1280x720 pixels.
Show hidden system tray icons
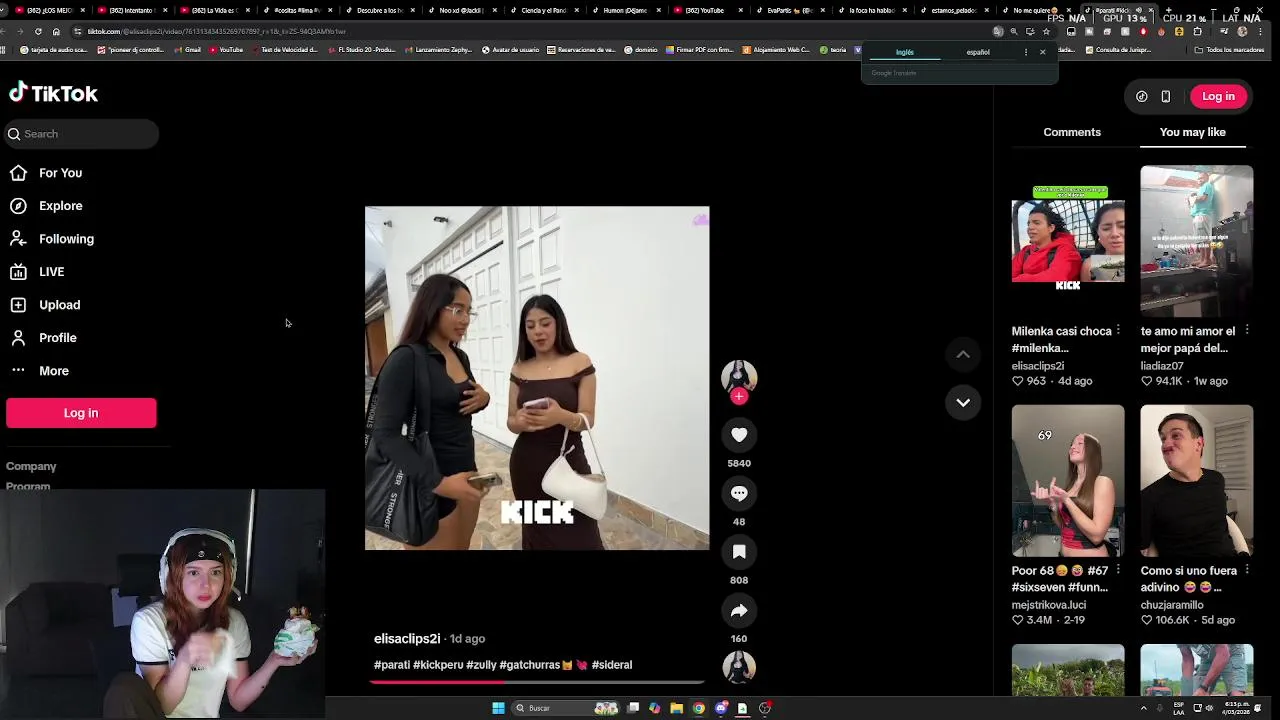point(1143,708)
